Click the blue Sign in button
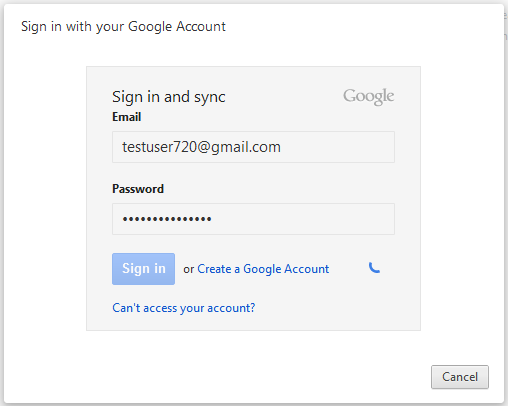 tap(143, 269)
